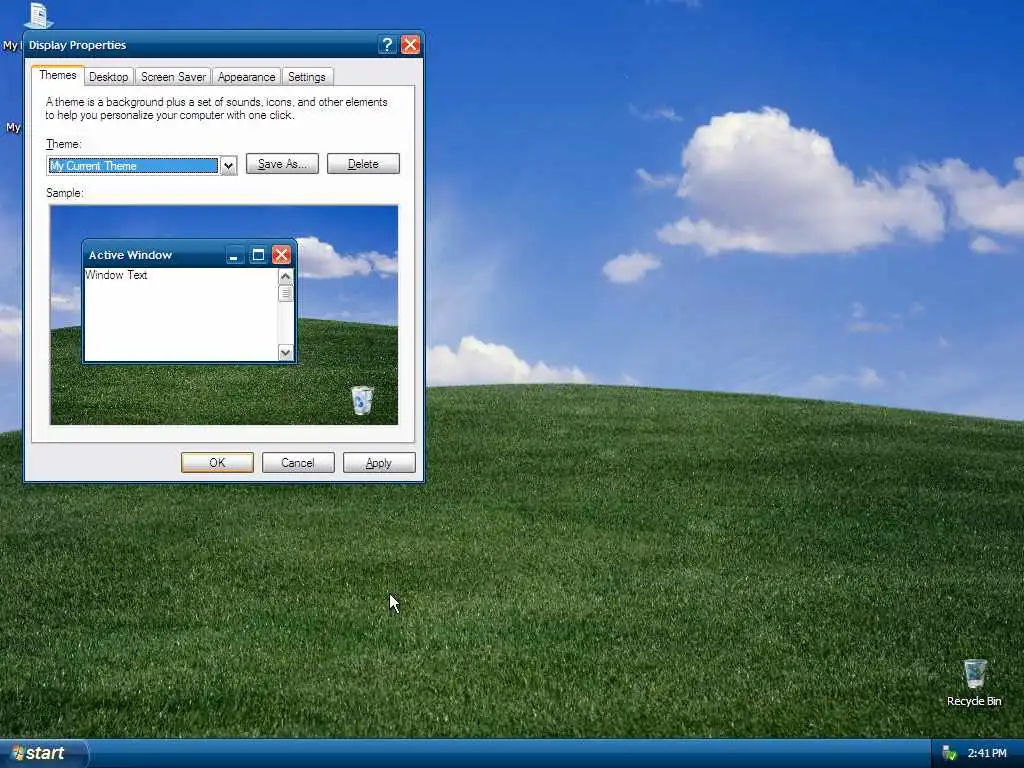Image resolution: width=1024 pixels, height=768 pixels.
Task: Open the Start menu
Action: coord(43,753)
